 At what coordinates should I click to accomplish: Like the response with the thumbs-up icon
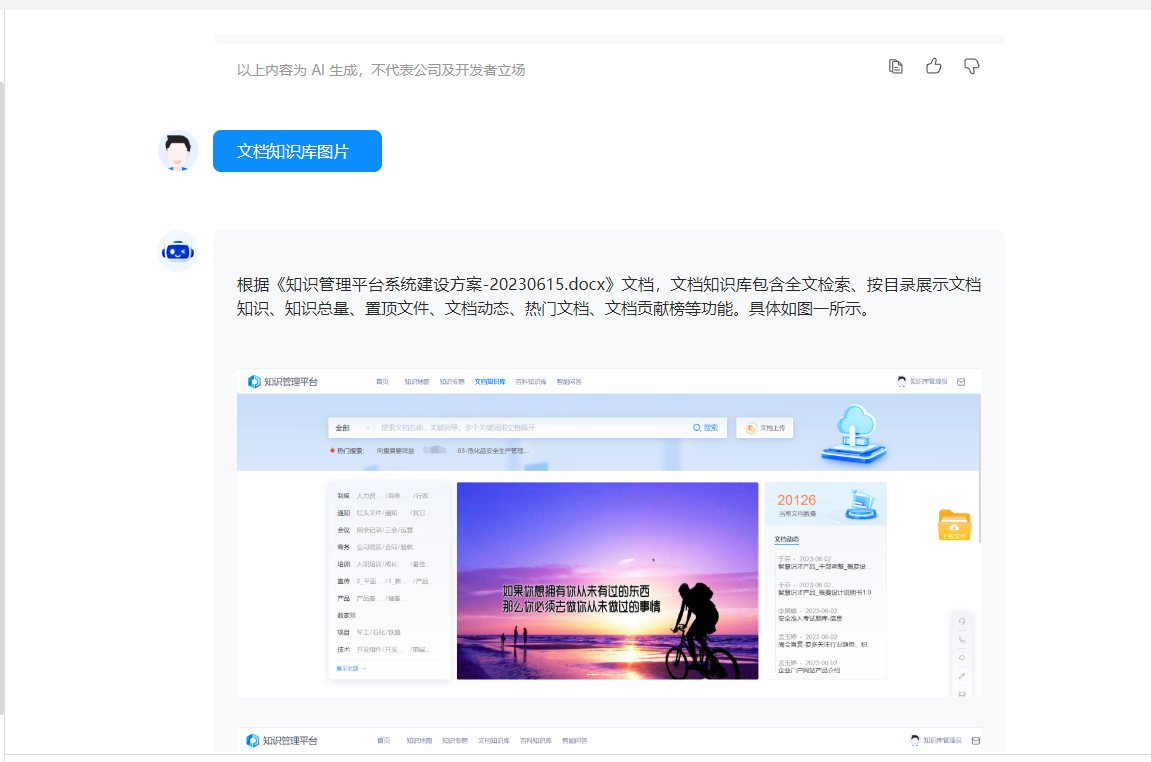pyautogui.click(x=933, y=67)
